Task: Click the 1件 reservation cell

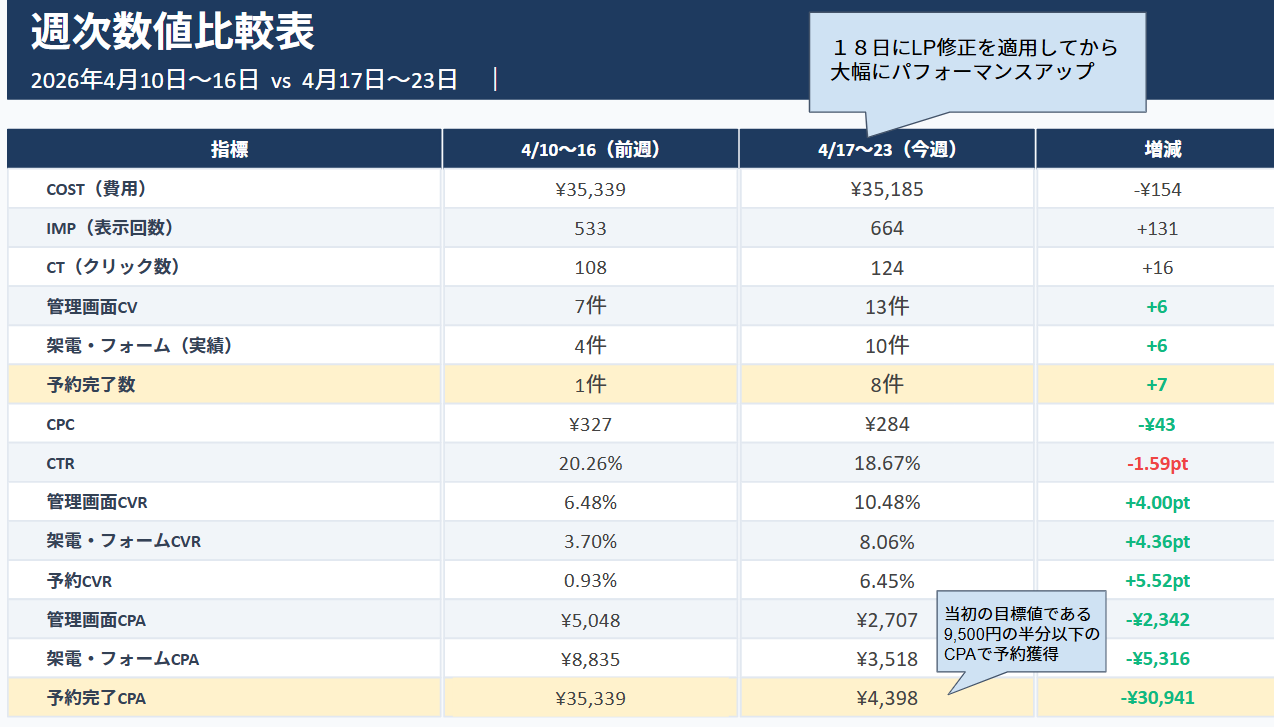Action: pos(590,384)
